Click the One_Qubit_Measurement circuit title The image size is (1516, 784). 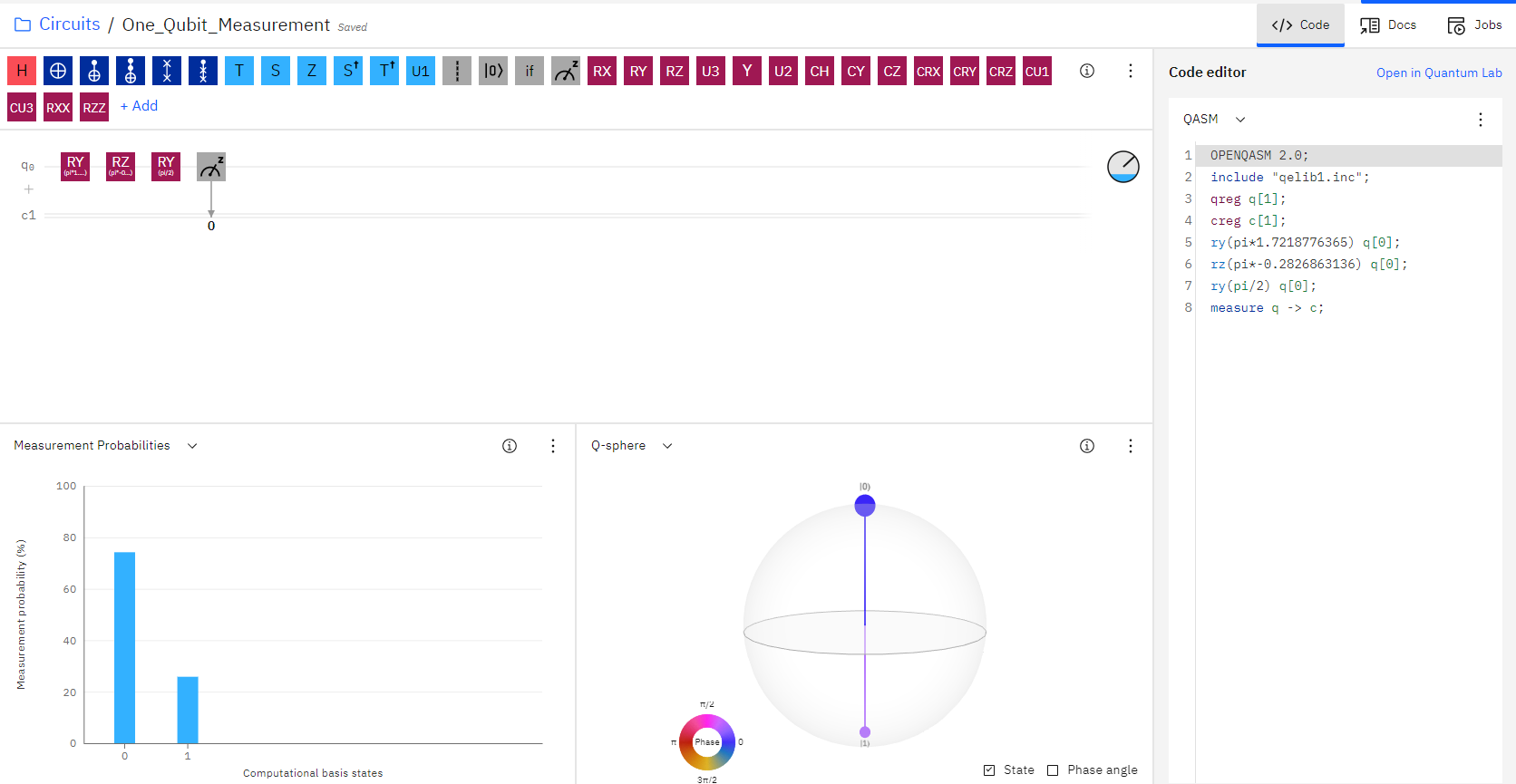click(226, 24)
